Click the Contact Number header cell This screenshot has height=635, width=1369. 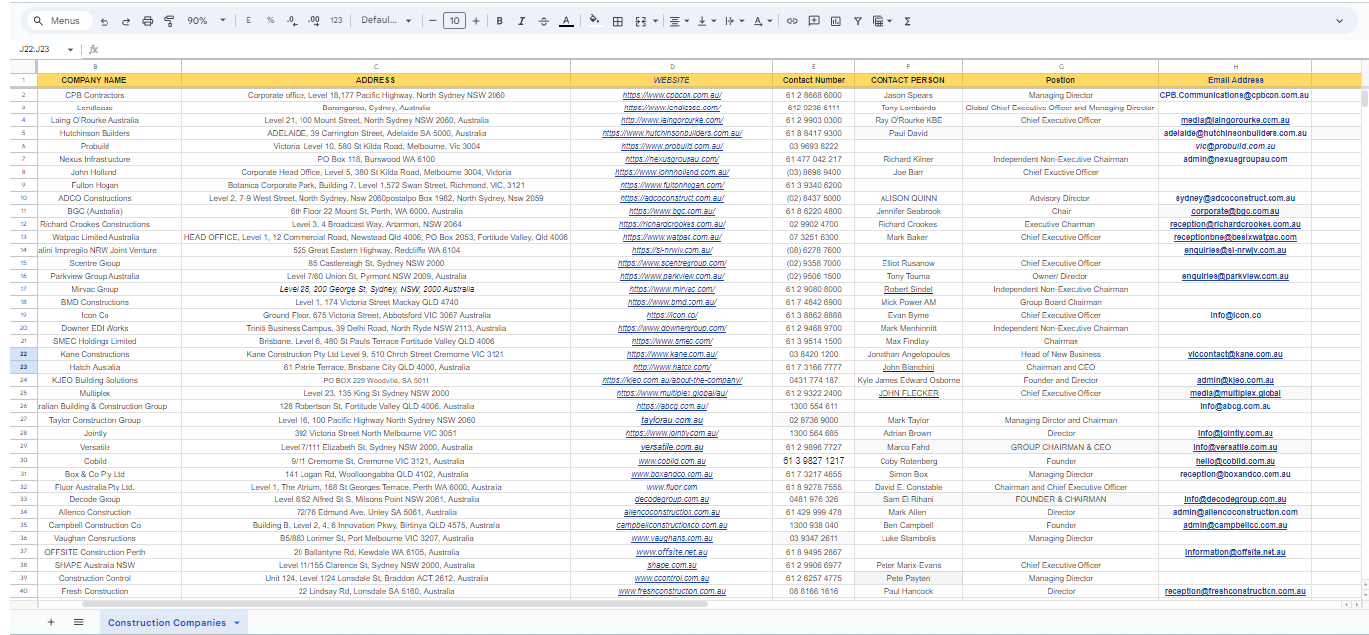pyautogui.click(x=814, y=80)
